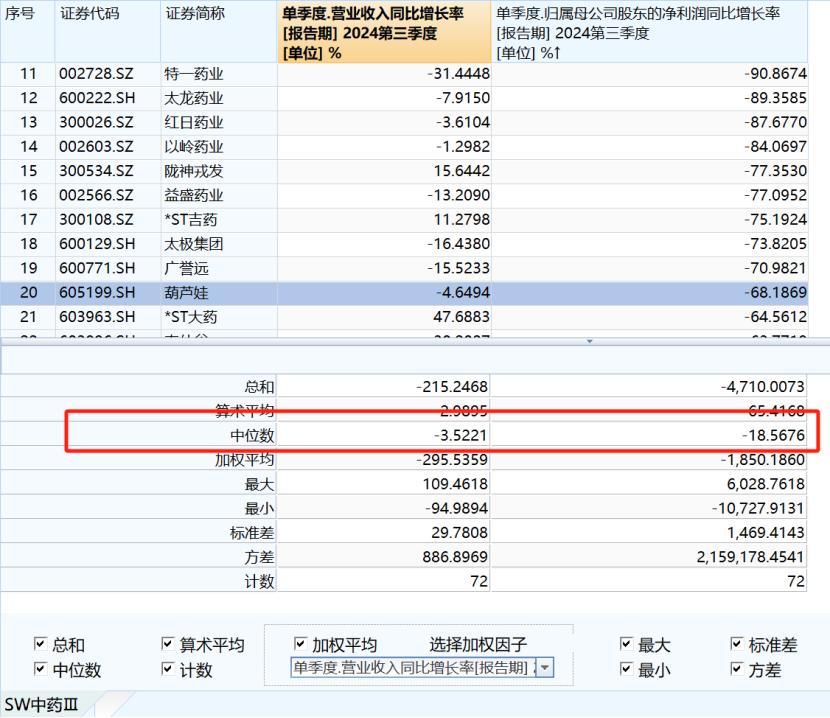Select the *ST大药 row
Screen dimensions: 830x718
[404, 317]
